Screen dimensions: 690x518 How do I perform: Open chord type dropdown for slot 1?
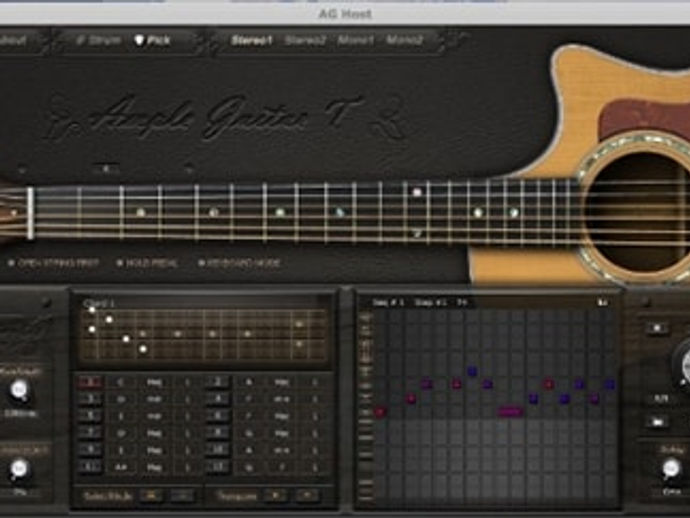(154, 382)
